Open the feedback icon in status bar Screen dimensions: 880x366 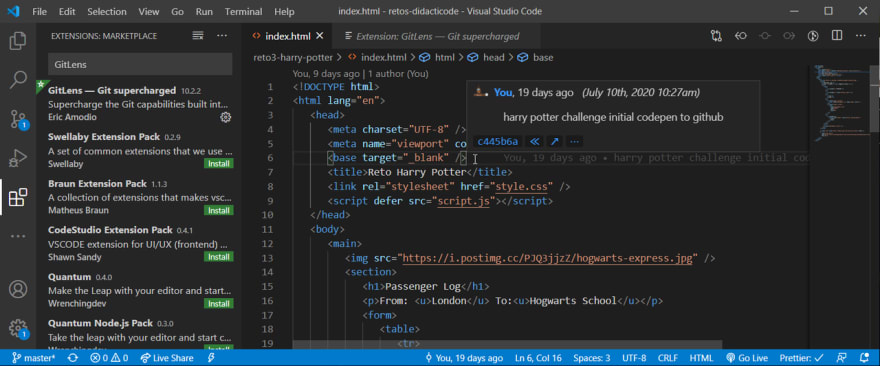click(841, 358)
